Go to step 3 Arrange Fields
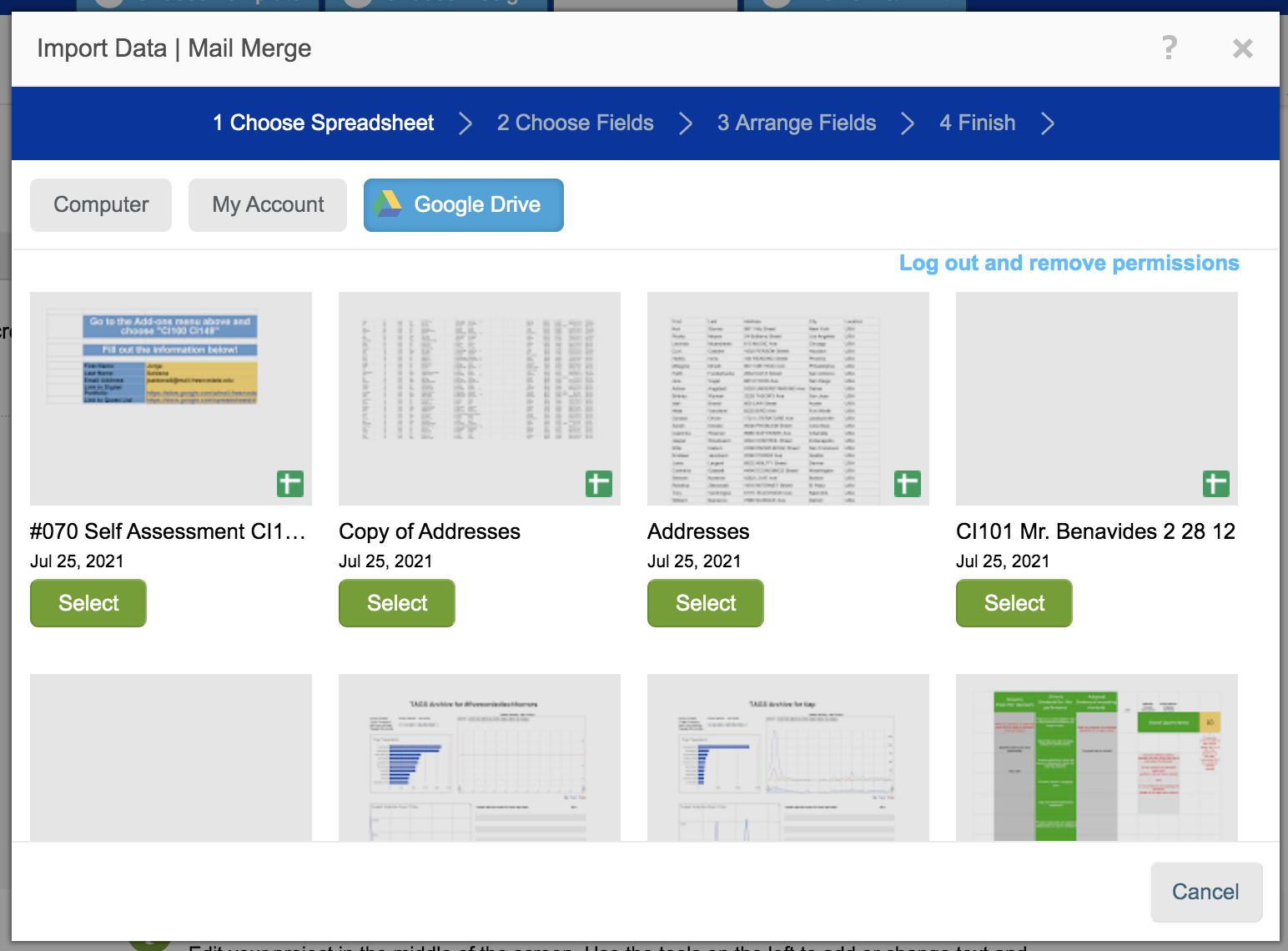Image resolution: width=1288 pixels, height=951 pixels. [797, 123]
